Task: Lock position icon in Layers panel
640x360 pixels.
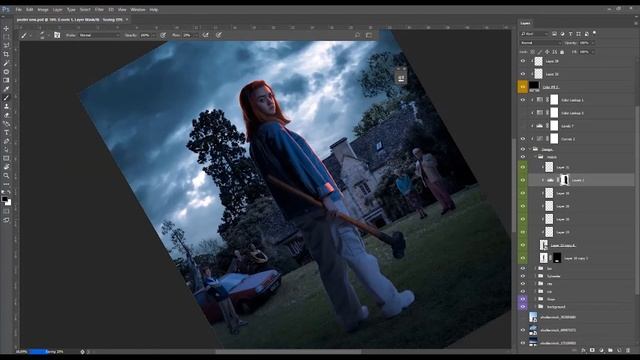Action: (x=547, y=52)
